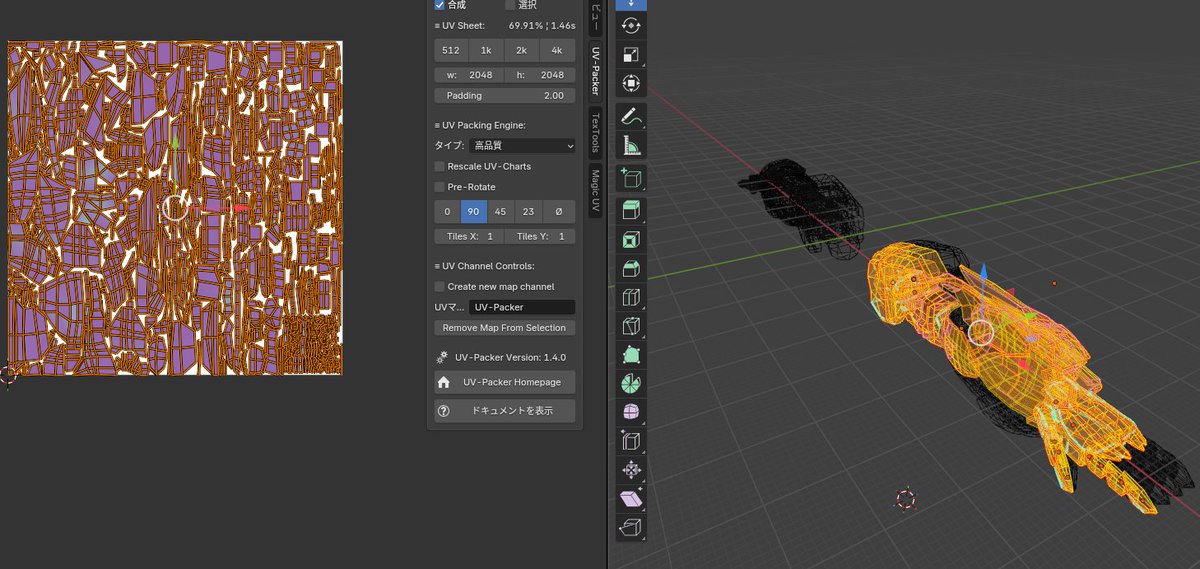1200x569 pixels.
Task: Select the Edge Slide tool
Action: click(x=631, y=441)
